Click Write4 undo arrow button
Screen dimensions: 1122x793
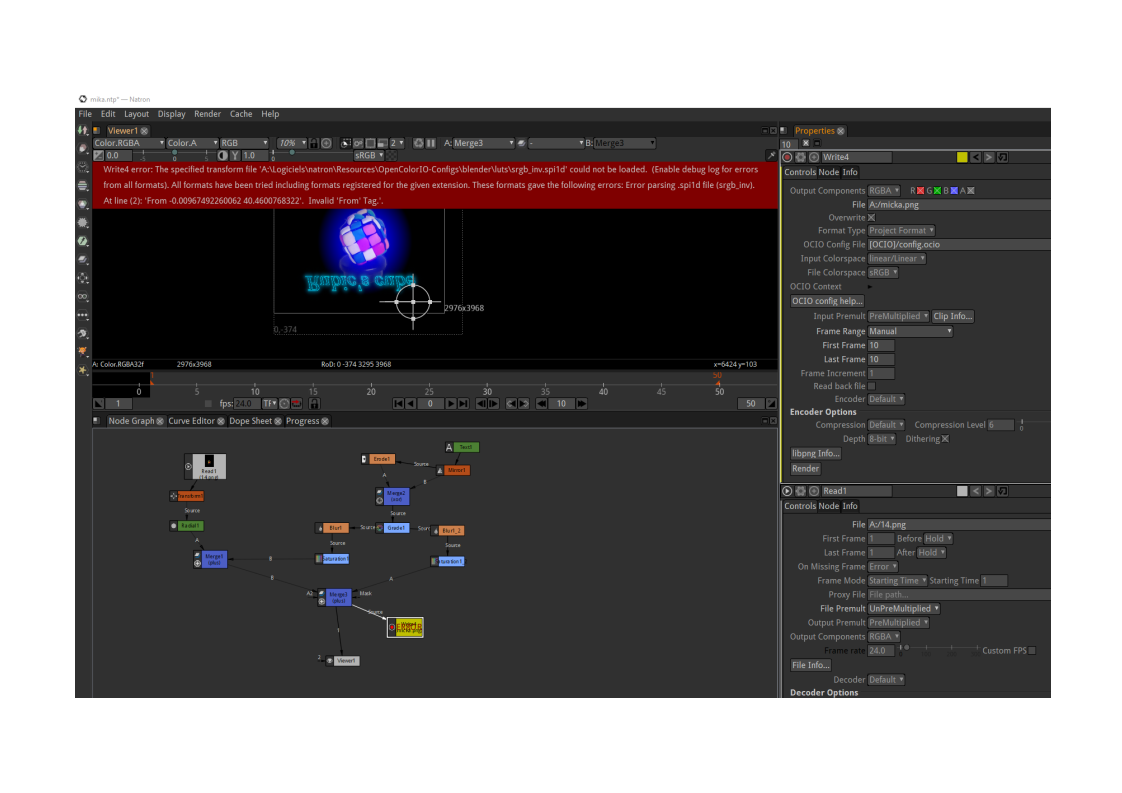[975, 157]
